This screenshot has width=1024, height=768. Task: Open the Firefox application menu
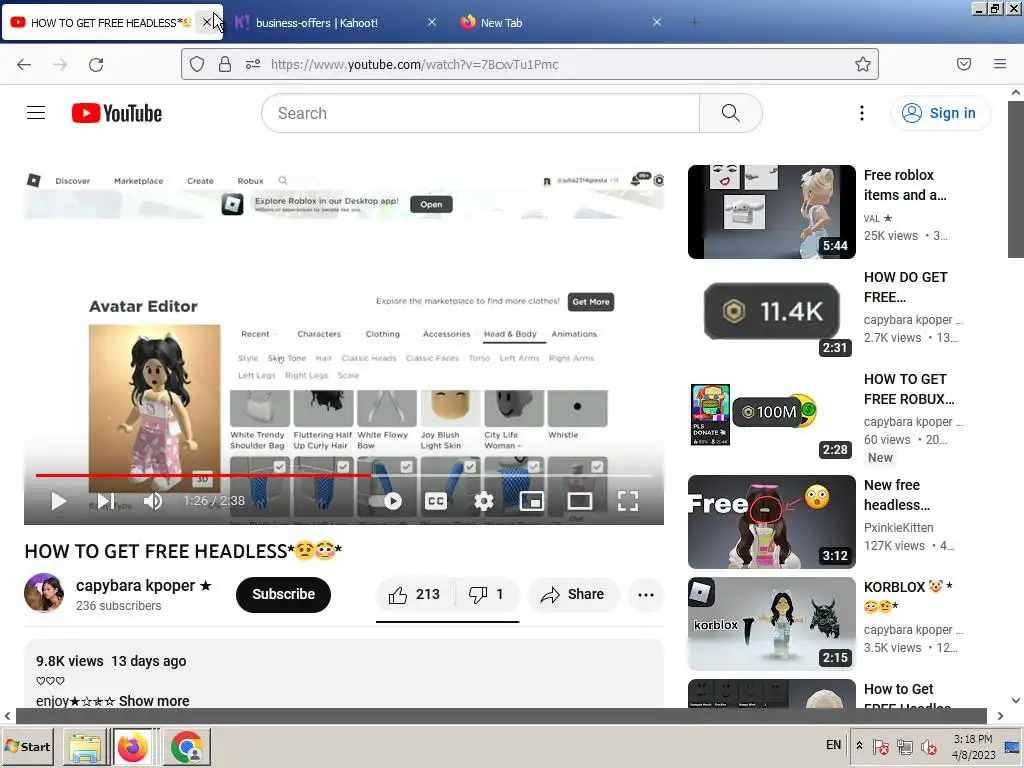click(1000, 64)
